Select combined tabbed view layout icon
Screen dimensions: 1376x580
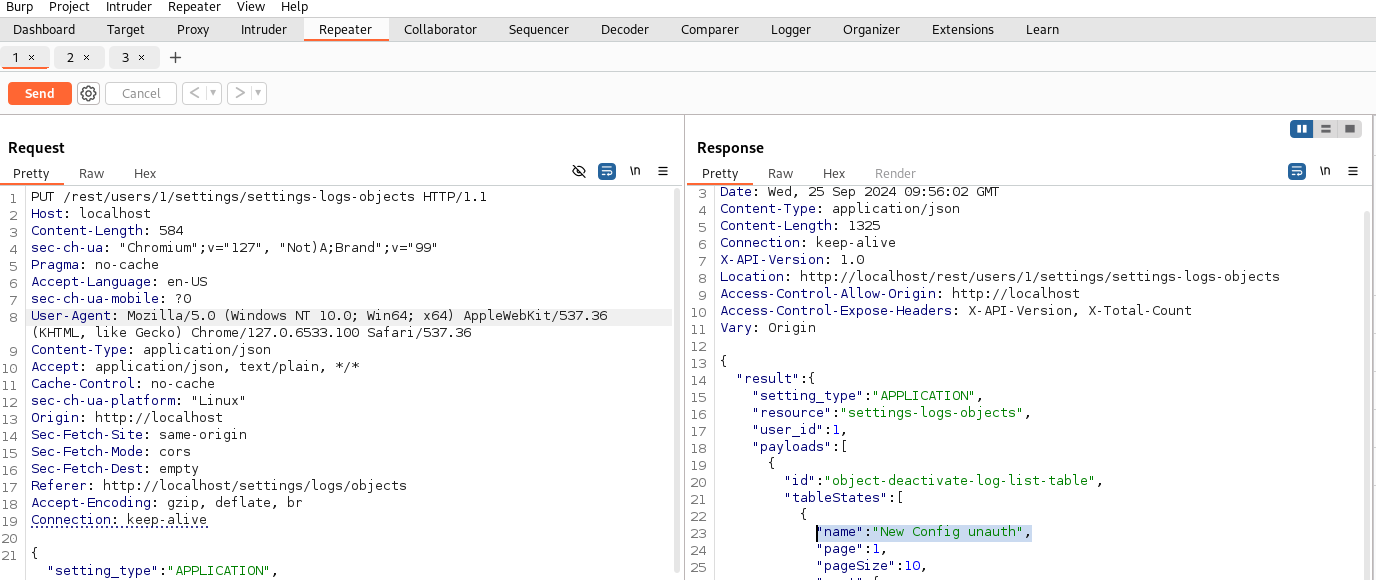(x=1350, y=129)
